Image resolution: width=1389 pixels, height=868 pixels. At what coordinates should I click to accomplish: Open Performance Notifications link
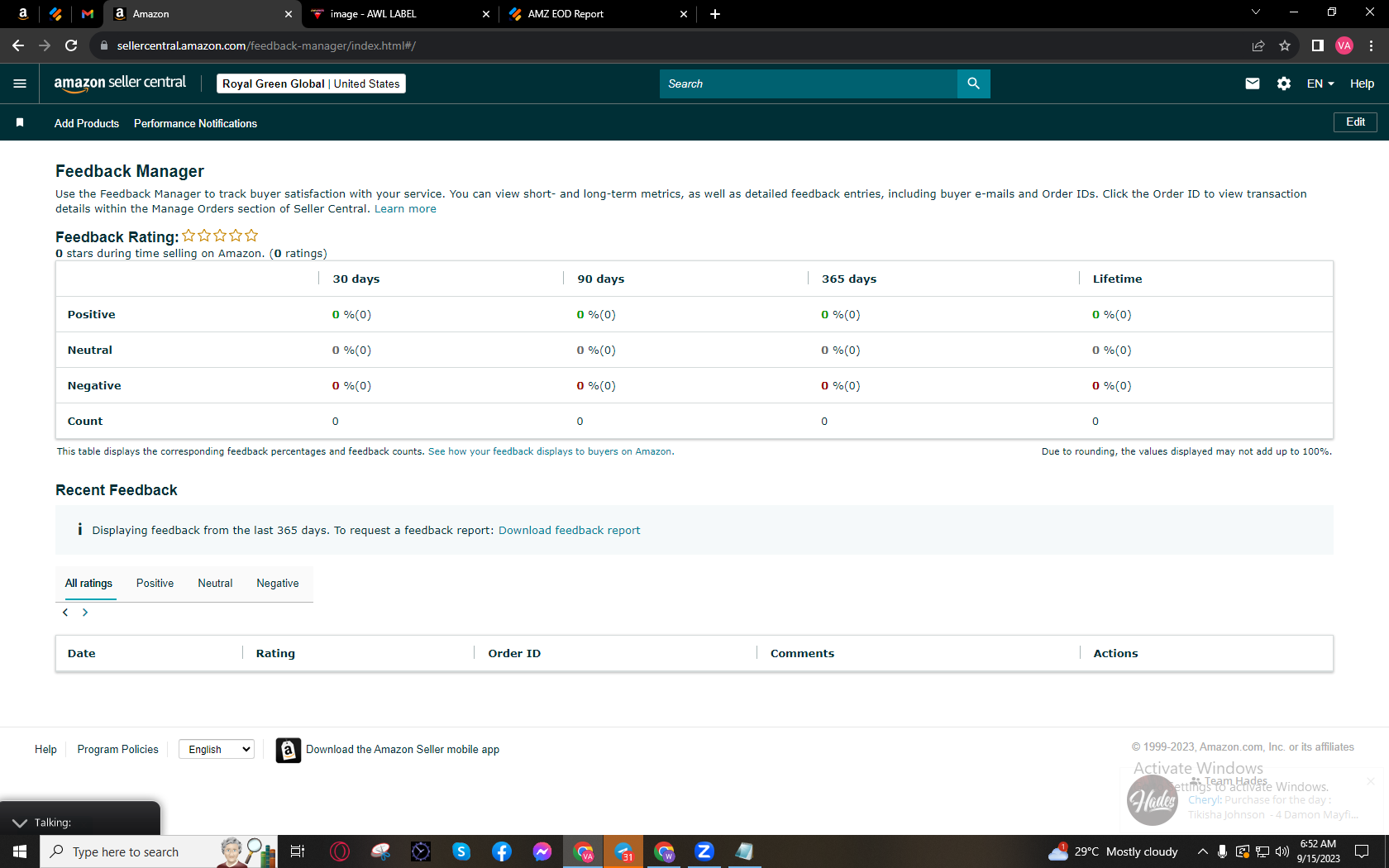195,123
